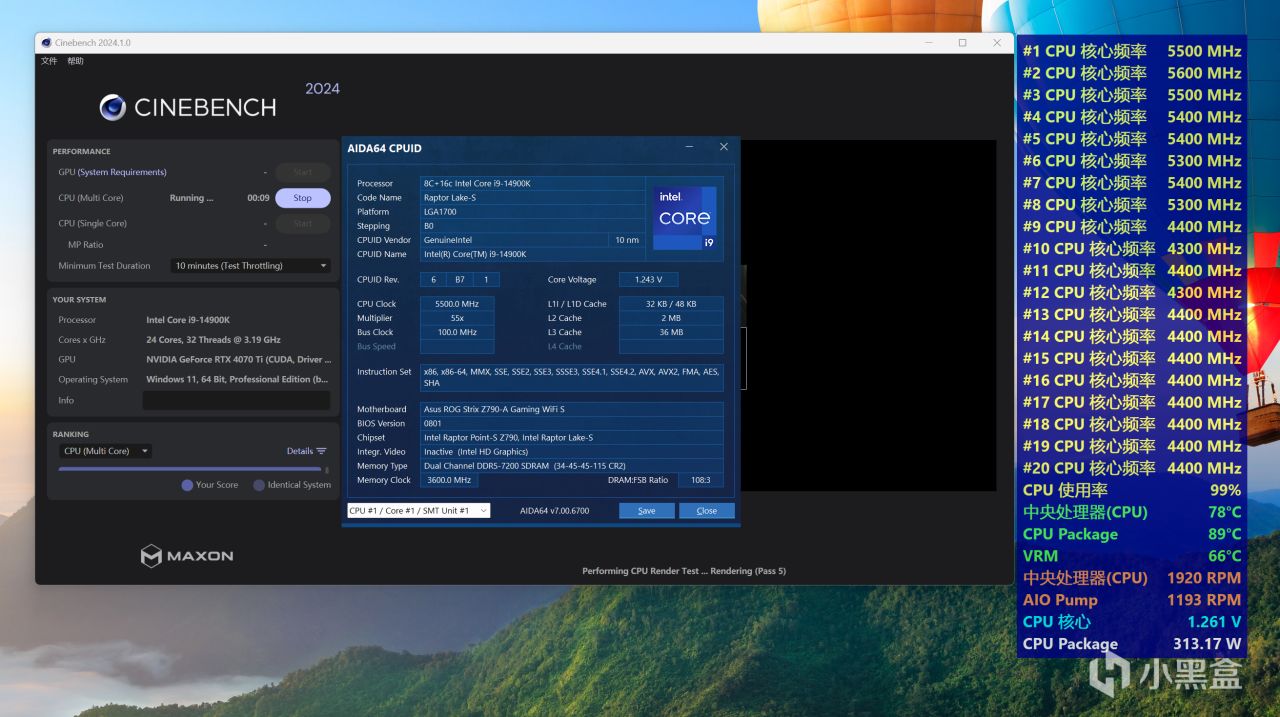The width and height of the screenshot is (1280, 717).
Task: Click the #10 CPU 核心频率 row
Action: pos(1132,249)
